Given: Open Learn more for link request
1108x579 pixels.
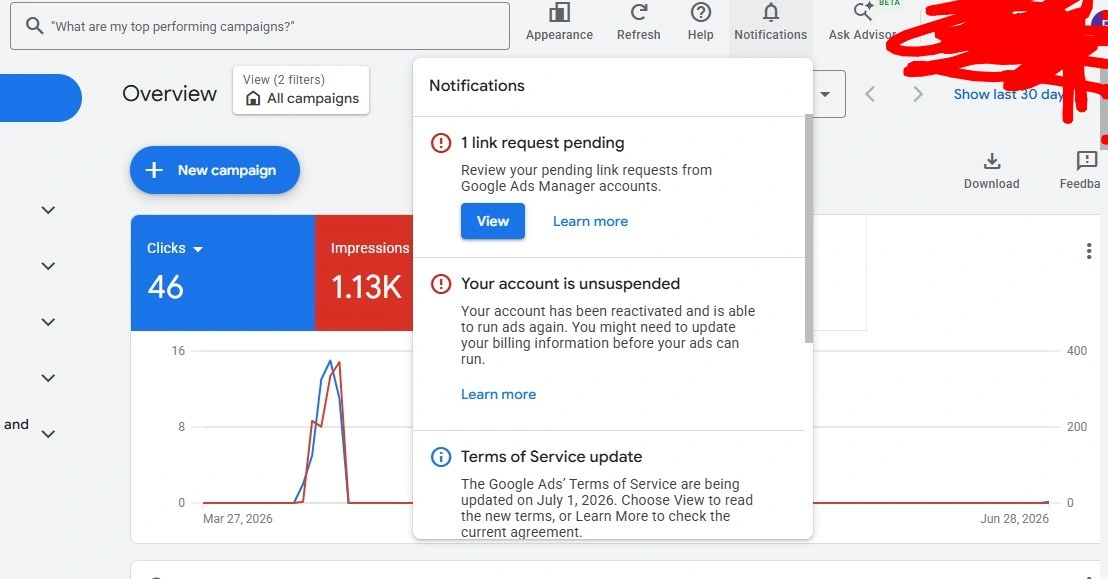Looking at the screenshot, I should pos(590,221).
